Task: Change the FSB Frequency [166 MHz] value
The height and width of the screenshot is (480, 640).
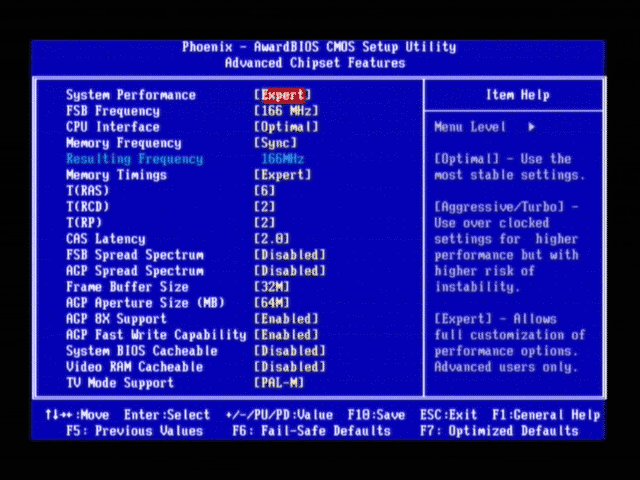Action: [286, 111]
